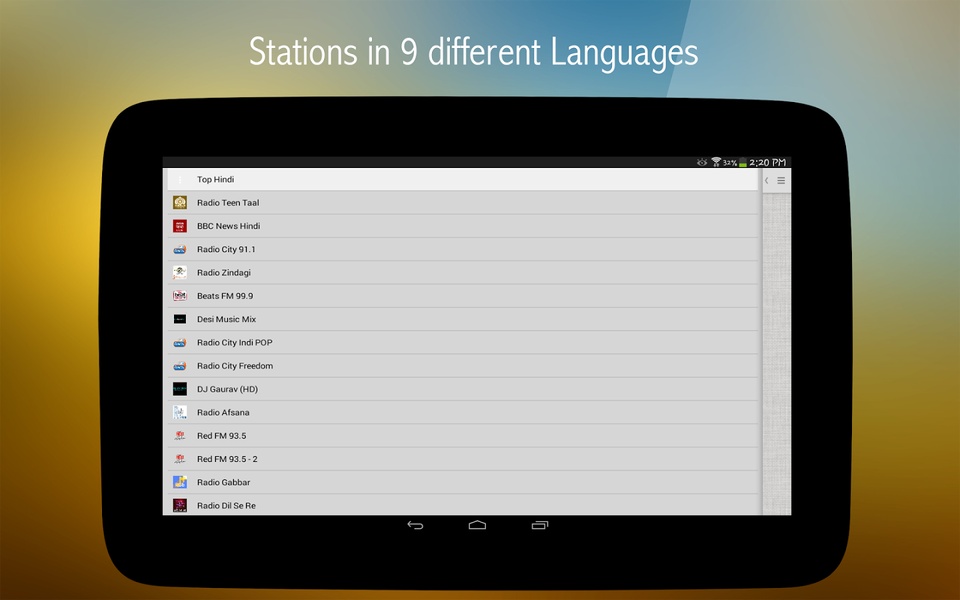Collapse side panel with the left chevron

click(767, 181)
